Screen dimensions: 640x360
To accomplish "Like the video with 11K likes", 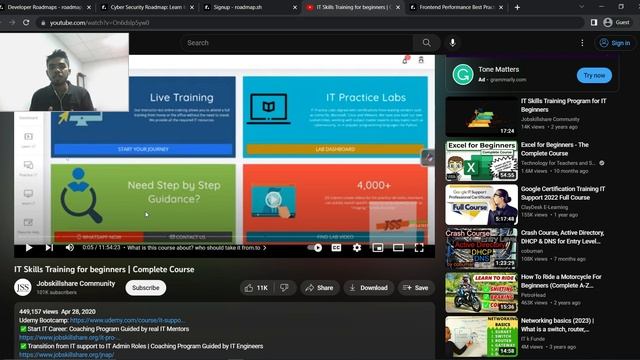I will click(x=256, y=288).
